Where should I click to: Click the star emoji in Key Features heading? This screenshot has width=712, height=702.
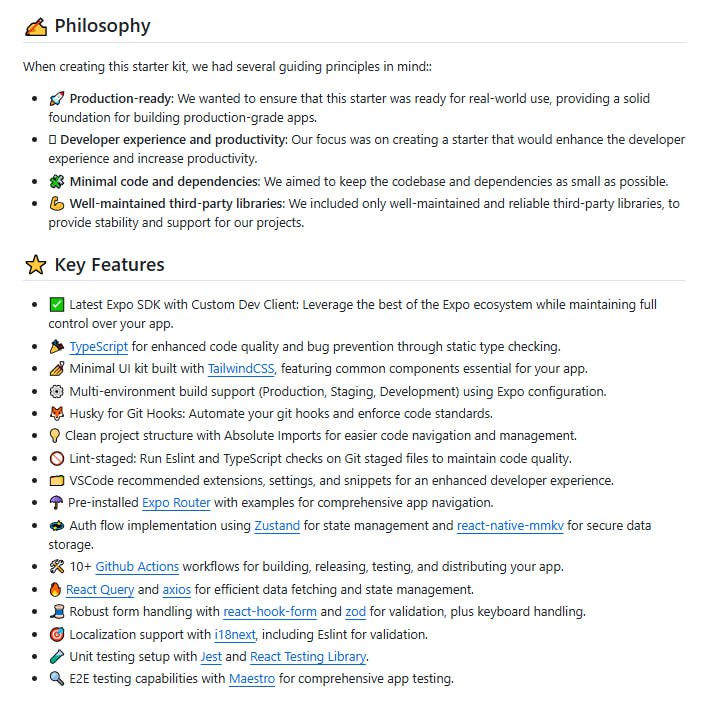(x=35, y=265)
